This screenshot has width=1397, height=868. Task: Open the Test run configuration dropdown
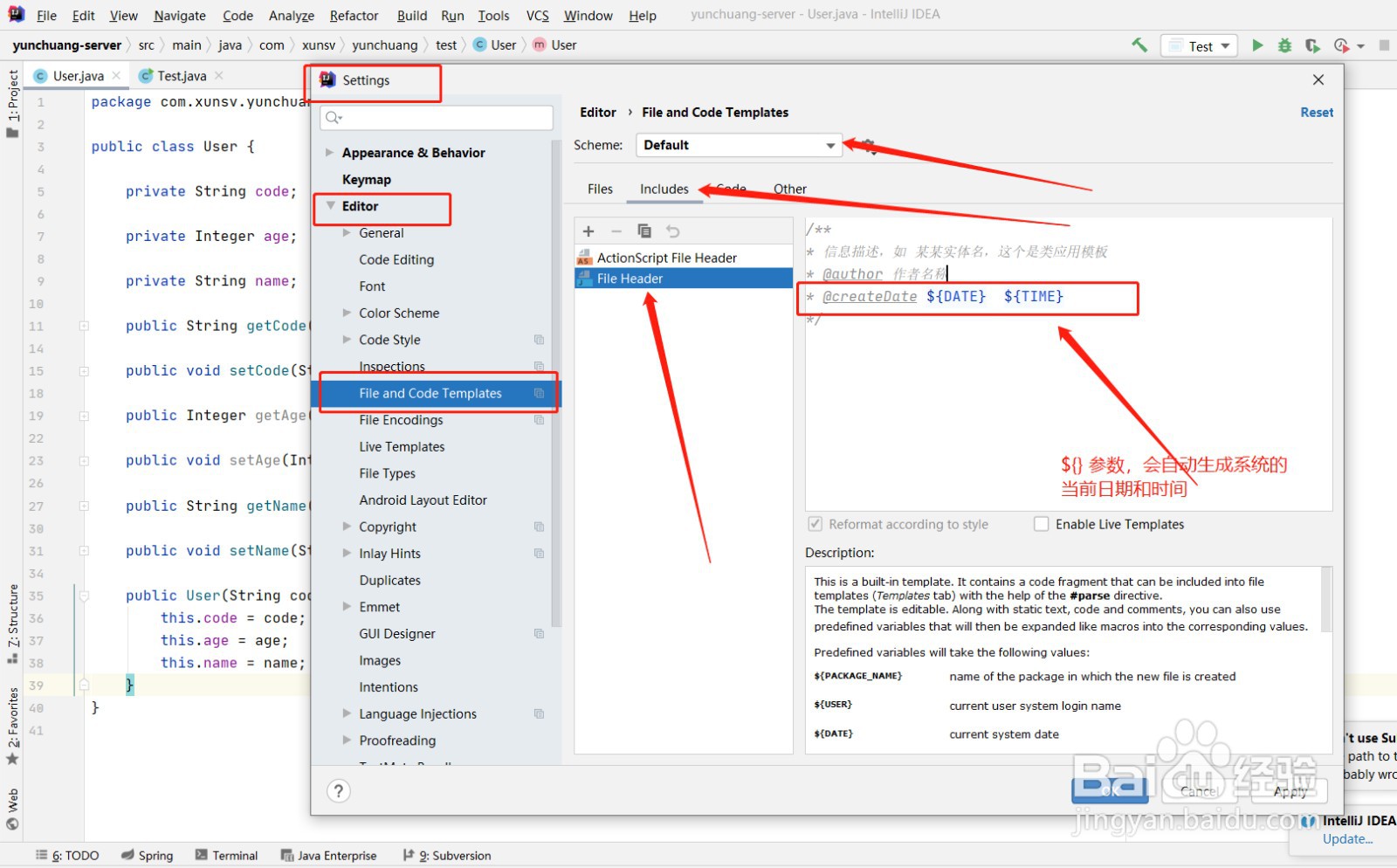click(1199, 45)
